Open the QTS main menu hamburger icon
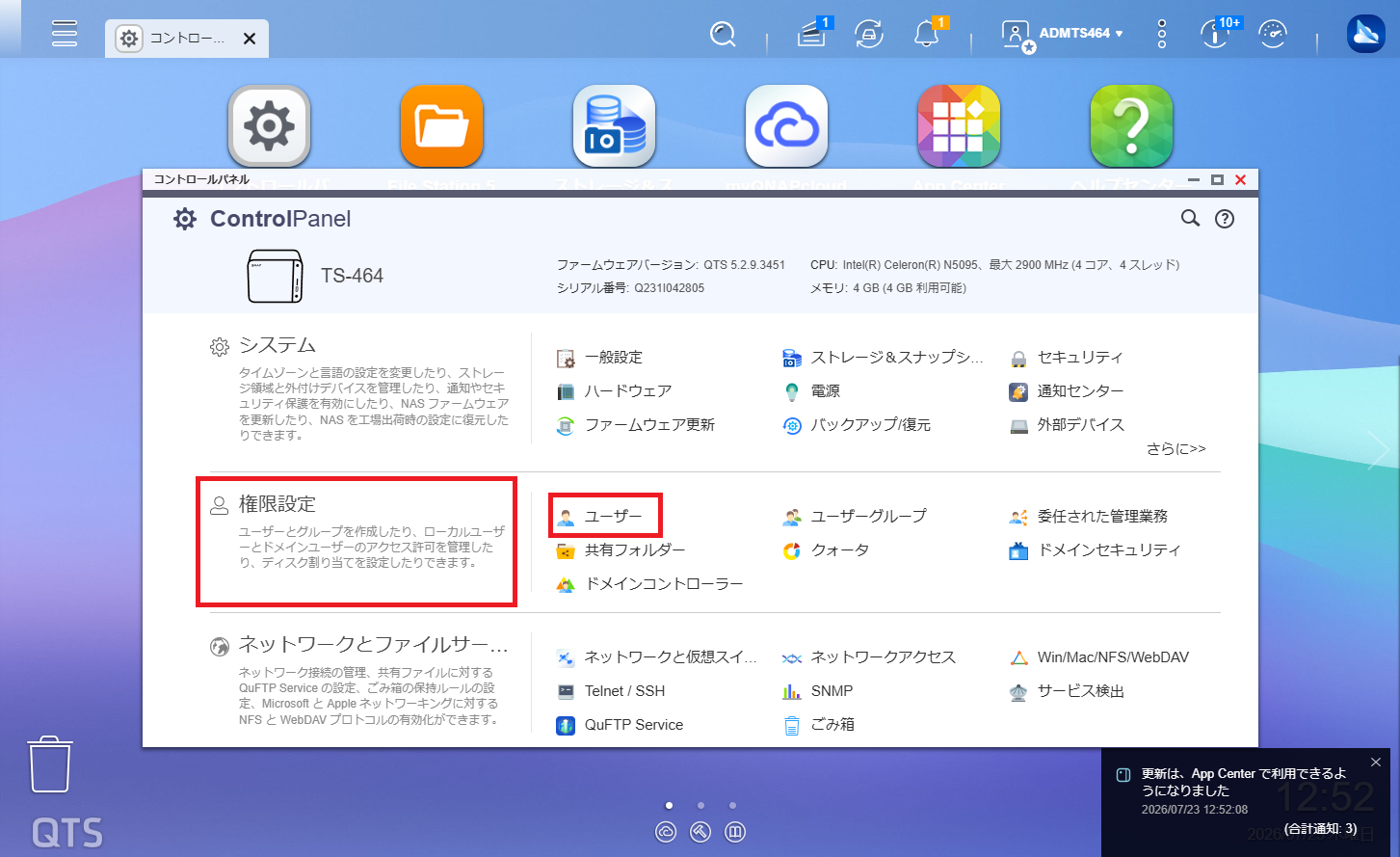Image resolution: width=1400 pixels, height=857 pixels. [65, 34]
